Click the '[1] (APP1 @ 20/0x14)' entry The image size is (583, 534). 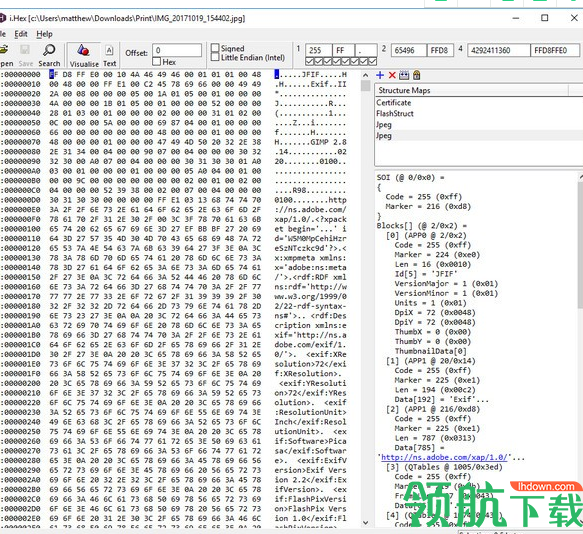tap(431, 361)
